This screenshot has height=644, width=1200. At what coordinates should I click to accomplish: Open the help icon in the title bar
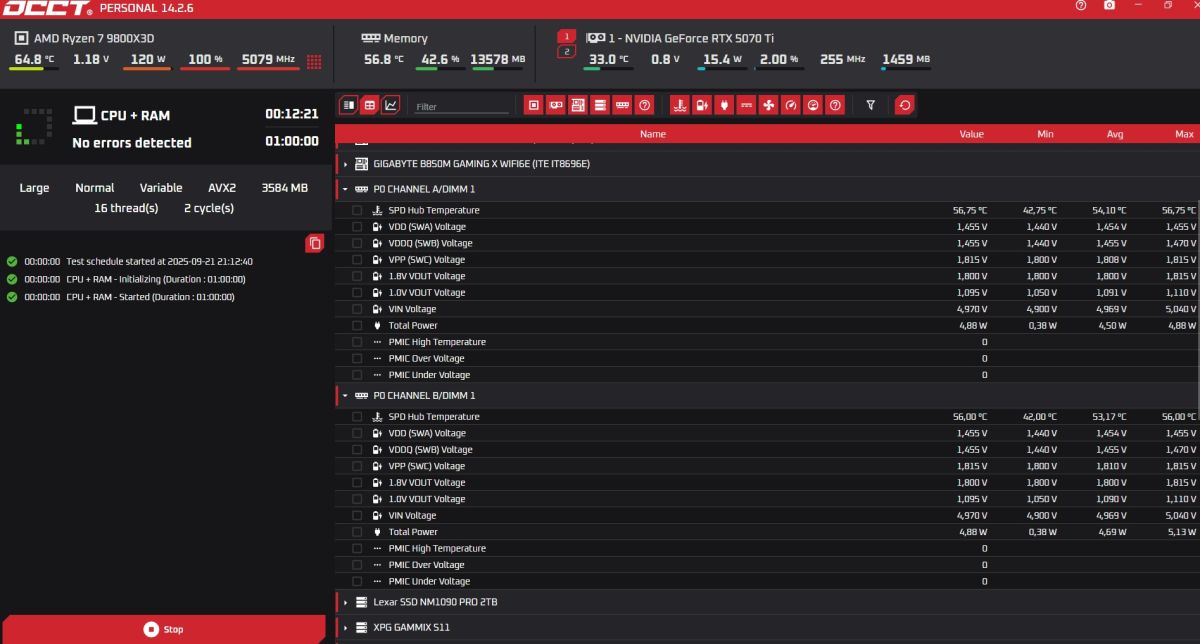(1081, 6)
